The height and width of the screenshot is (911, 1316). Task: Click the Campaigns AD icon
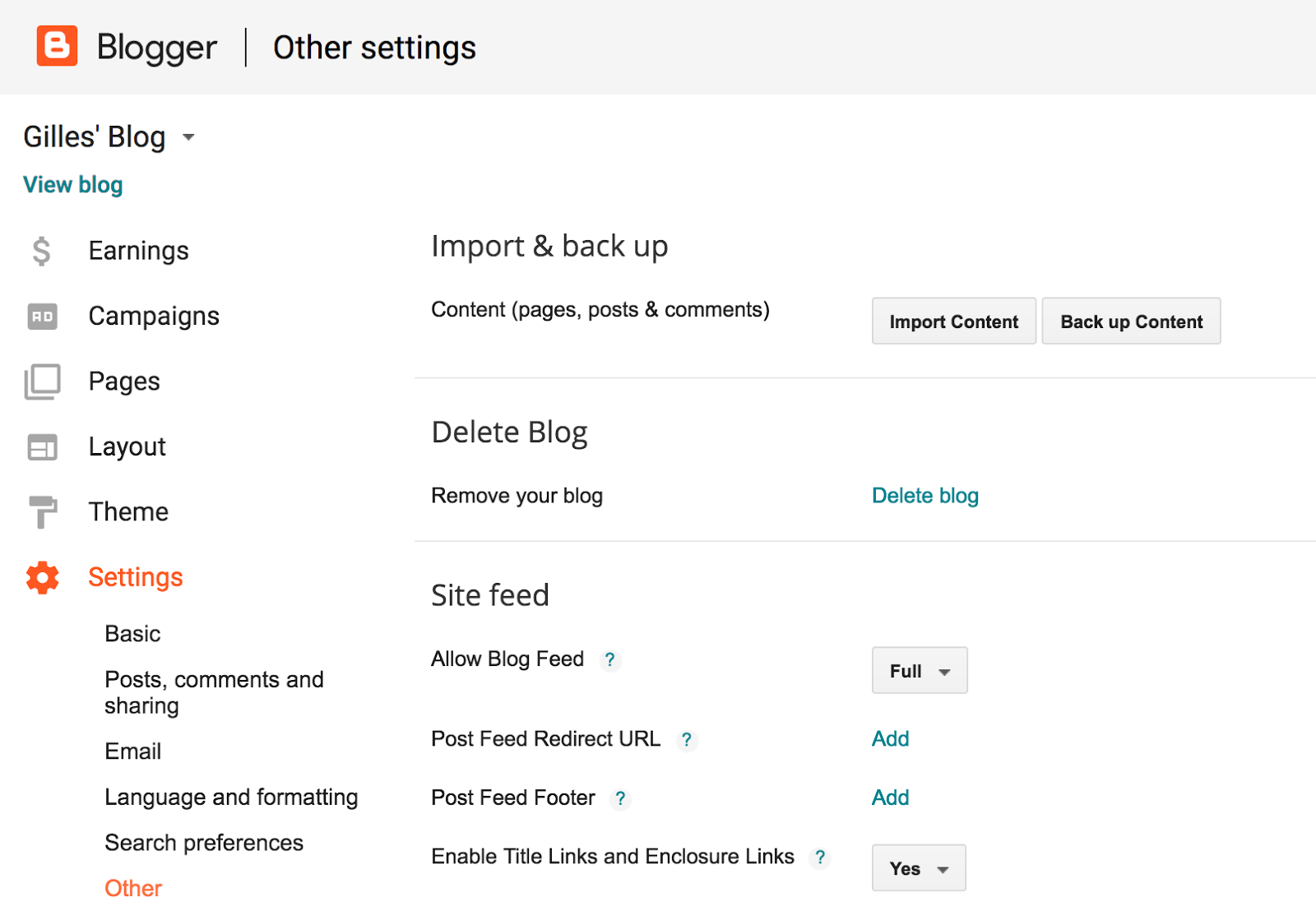(x=42, y=317)
